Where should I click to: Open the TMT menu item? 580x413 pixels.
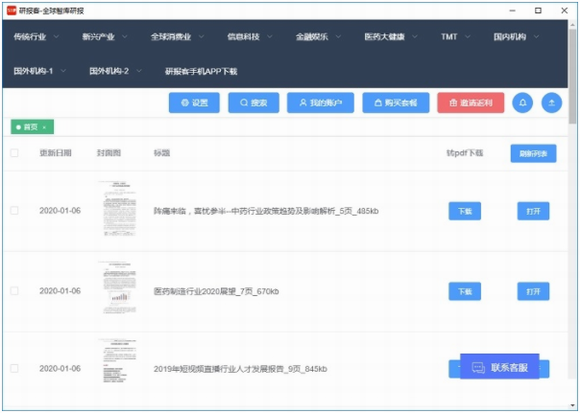tap(455, 37)
